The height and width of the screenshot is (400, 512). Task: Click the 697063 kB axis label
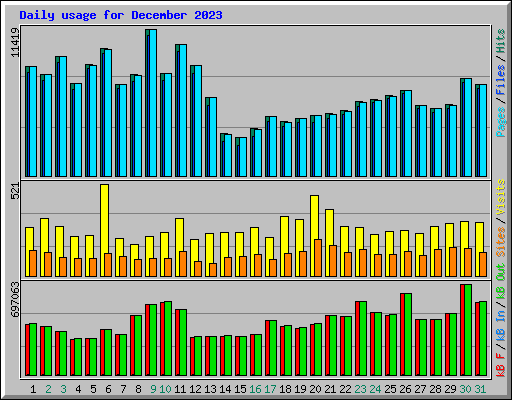(x=15, y=299)
